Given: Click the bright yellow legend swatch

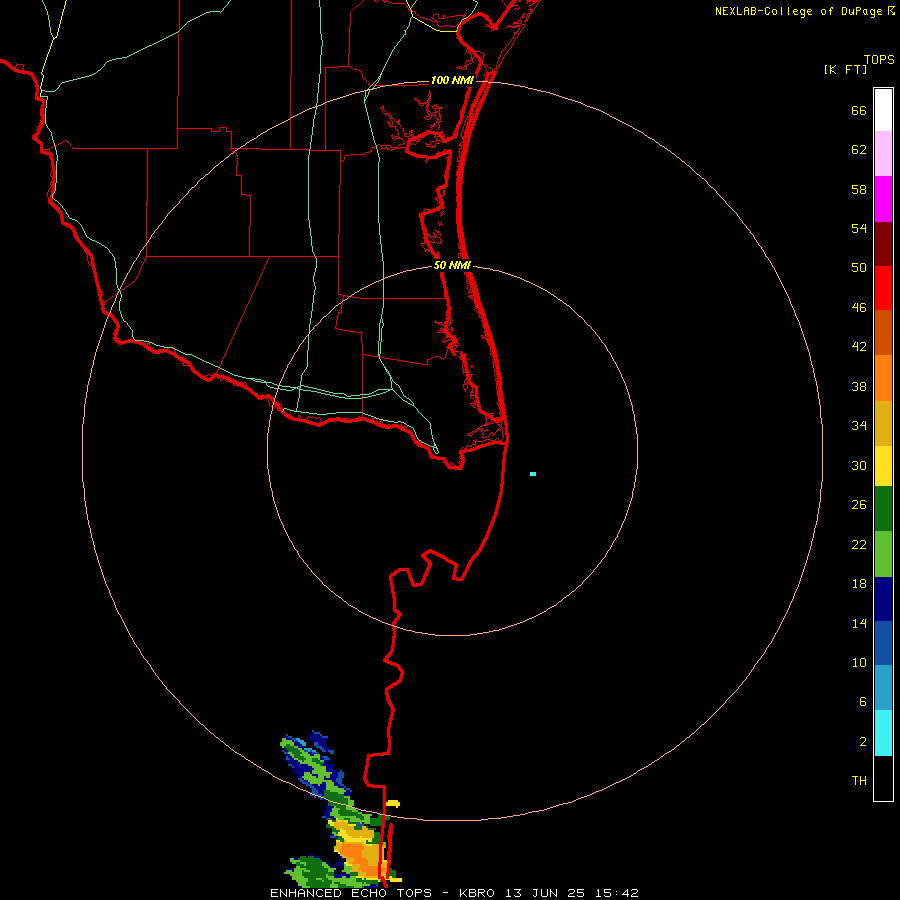Looking at the screenshot, I should (883, 466).
